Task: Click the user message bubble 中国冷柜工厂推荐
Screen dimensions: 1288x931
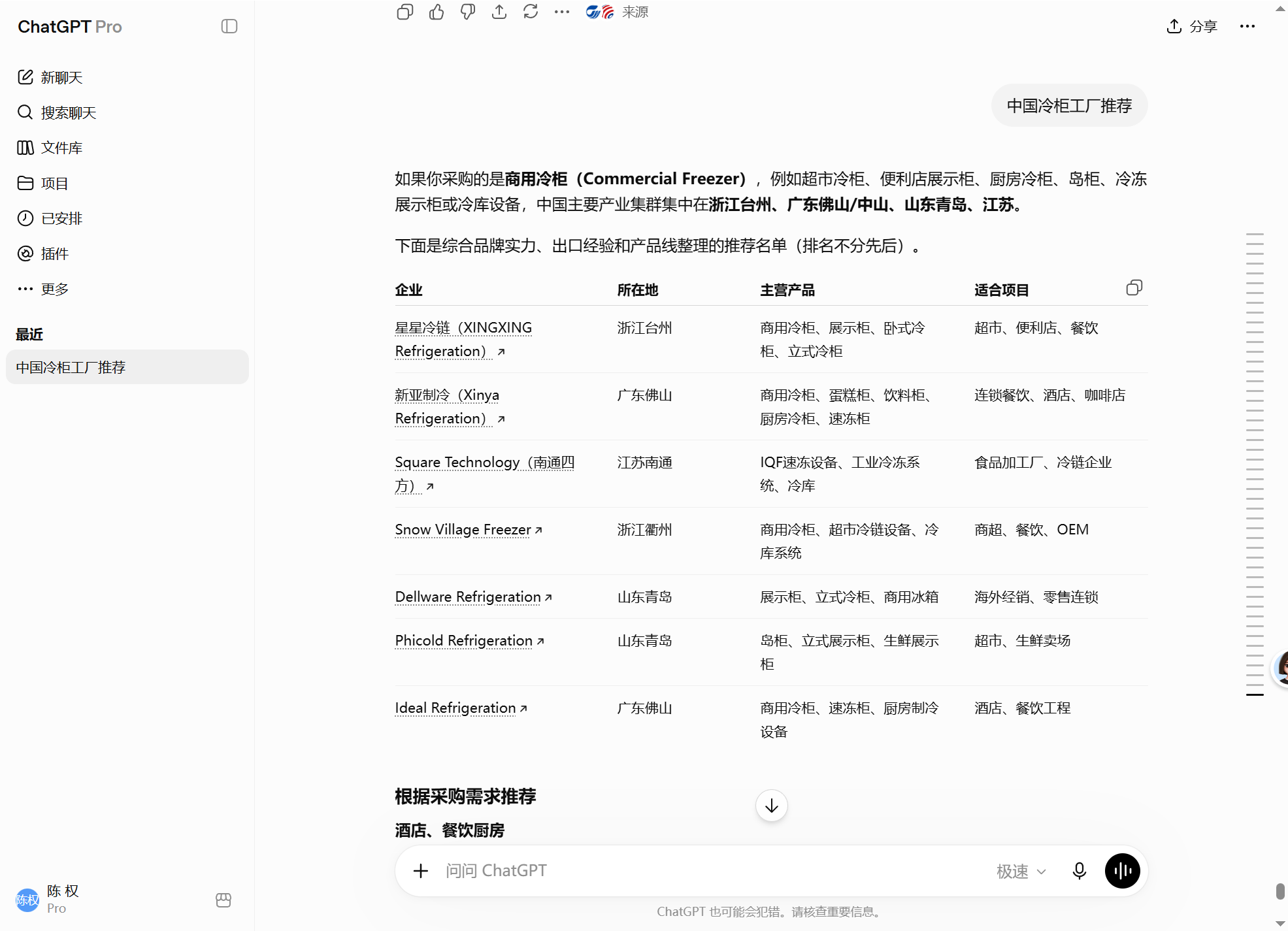Action: pyautogui.click(x=1069, y=106)
